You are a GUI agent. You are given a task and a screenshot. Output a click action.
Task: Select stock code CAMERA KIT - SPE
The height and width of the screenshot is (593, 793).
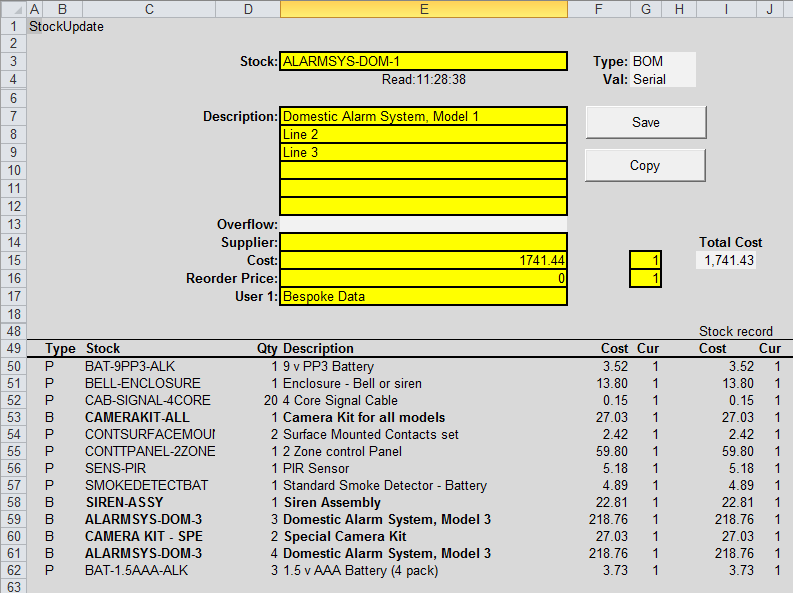point(144,536)
